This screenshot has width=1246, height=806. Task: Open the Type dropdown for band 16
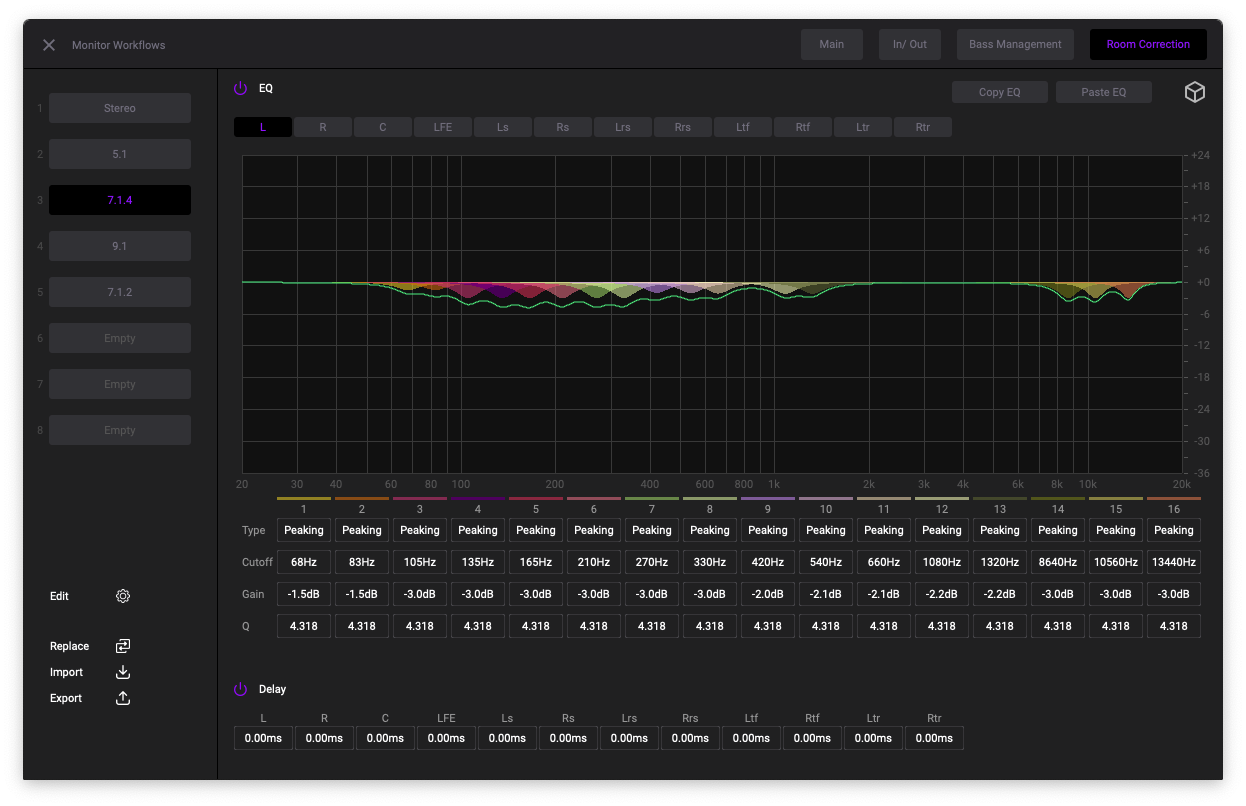[1174, 530]
